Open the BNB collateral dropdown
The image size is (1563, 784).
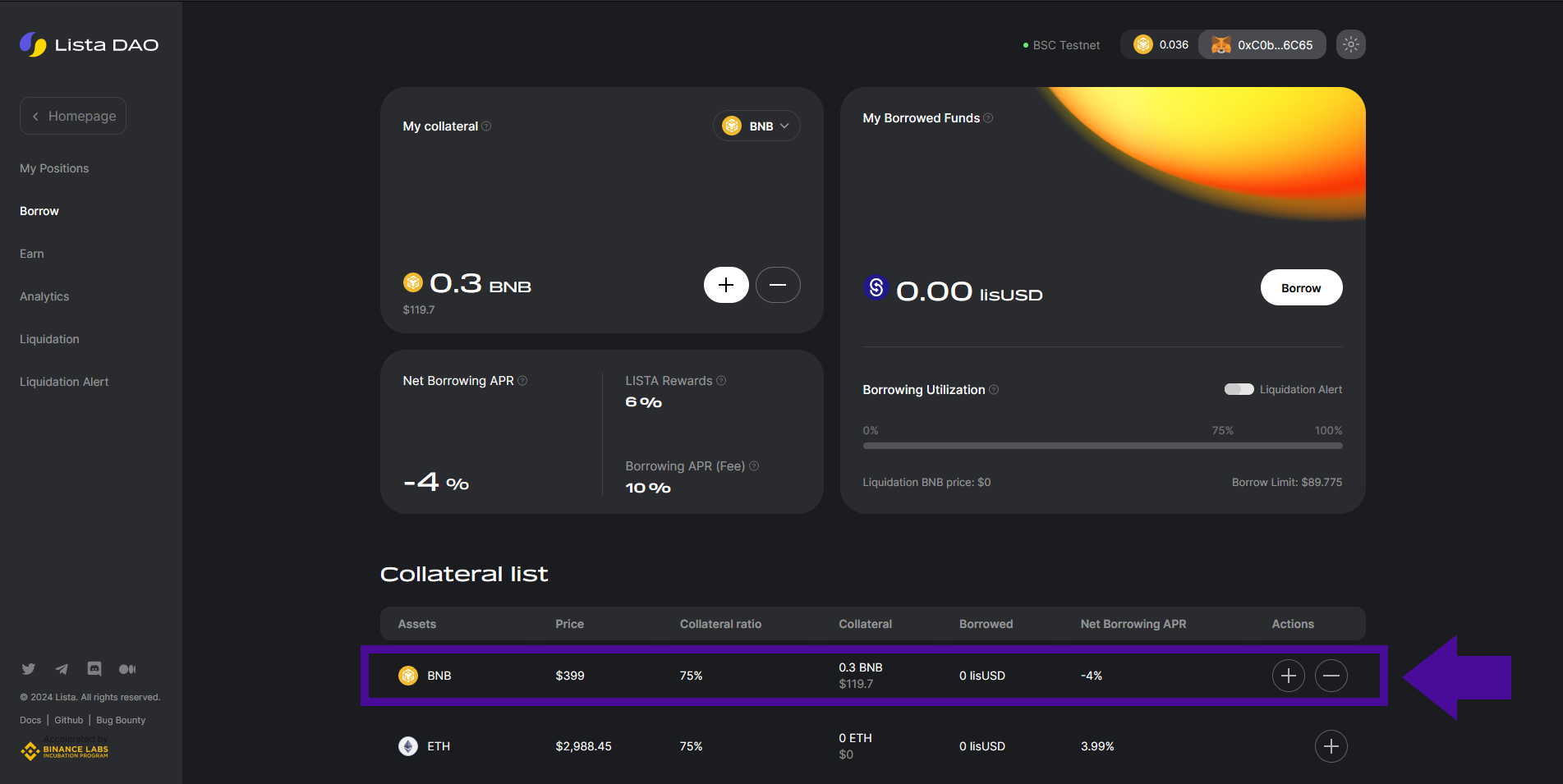click(756, 126)
